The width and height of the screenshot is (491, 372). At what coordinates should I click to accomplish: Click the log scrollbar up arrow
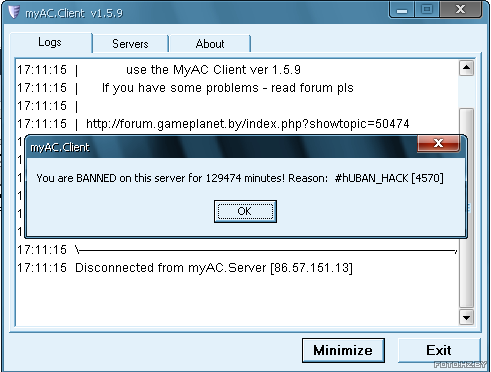(466, 68)
